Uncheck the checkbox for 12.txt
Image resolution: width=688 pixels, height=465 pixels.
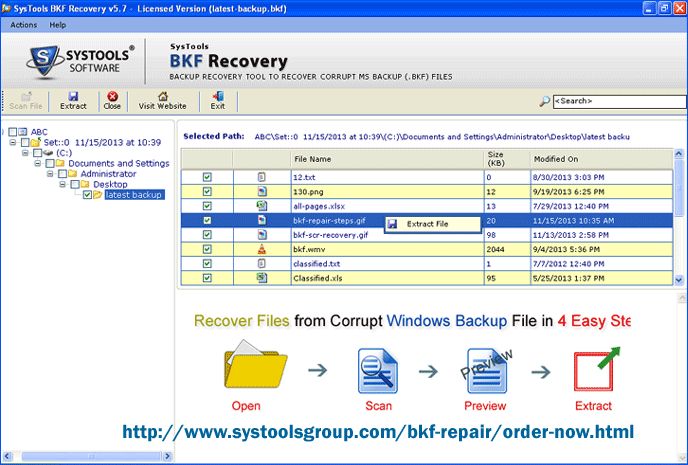tap(207, 177)
